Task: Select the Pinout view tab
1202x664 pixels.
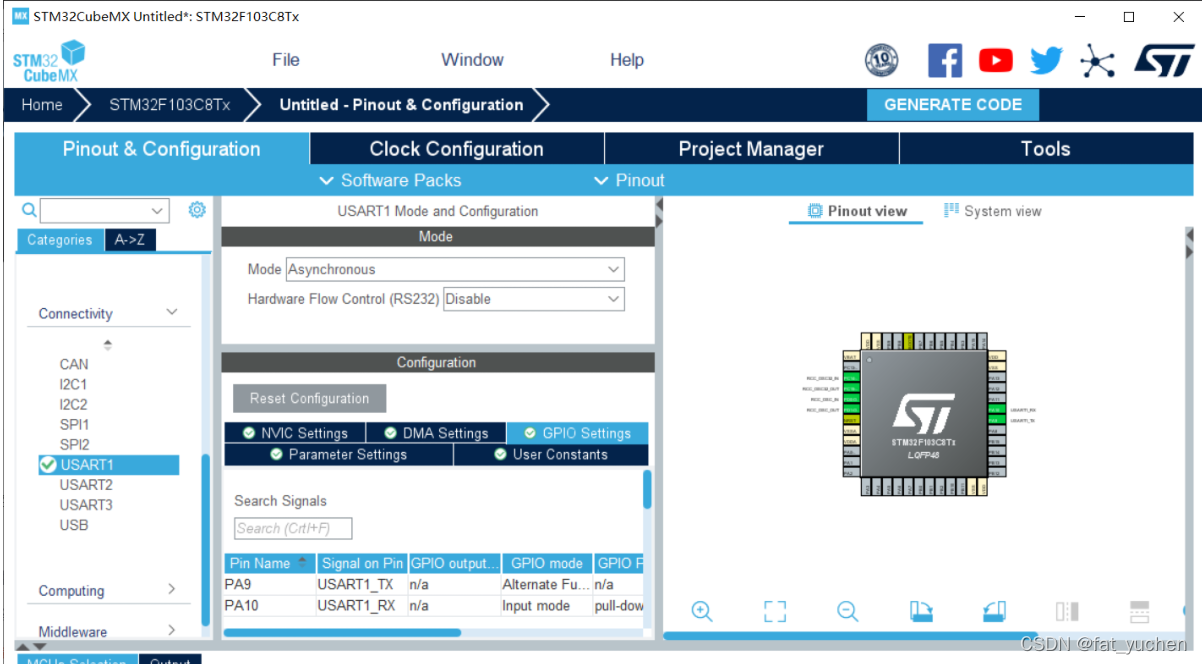Action: pos(856,211)
